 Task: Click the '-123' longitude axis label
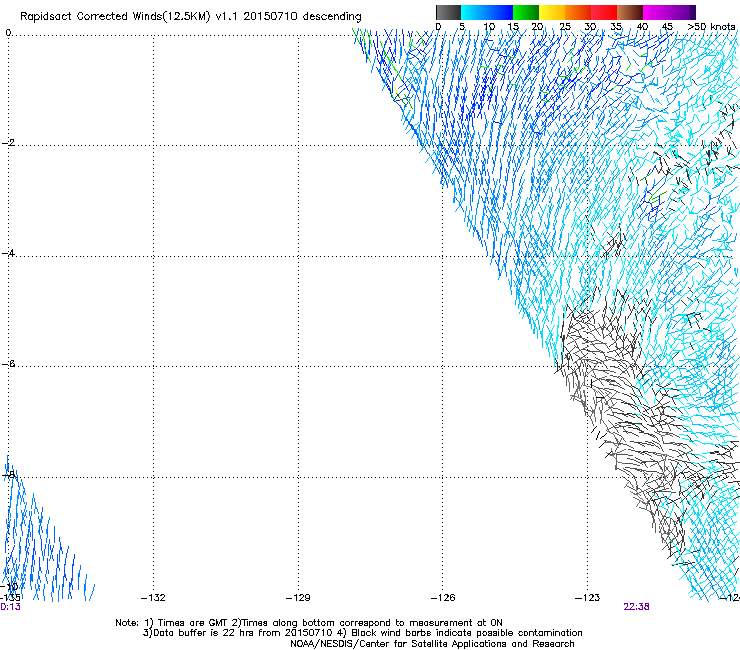click(588, 598)
